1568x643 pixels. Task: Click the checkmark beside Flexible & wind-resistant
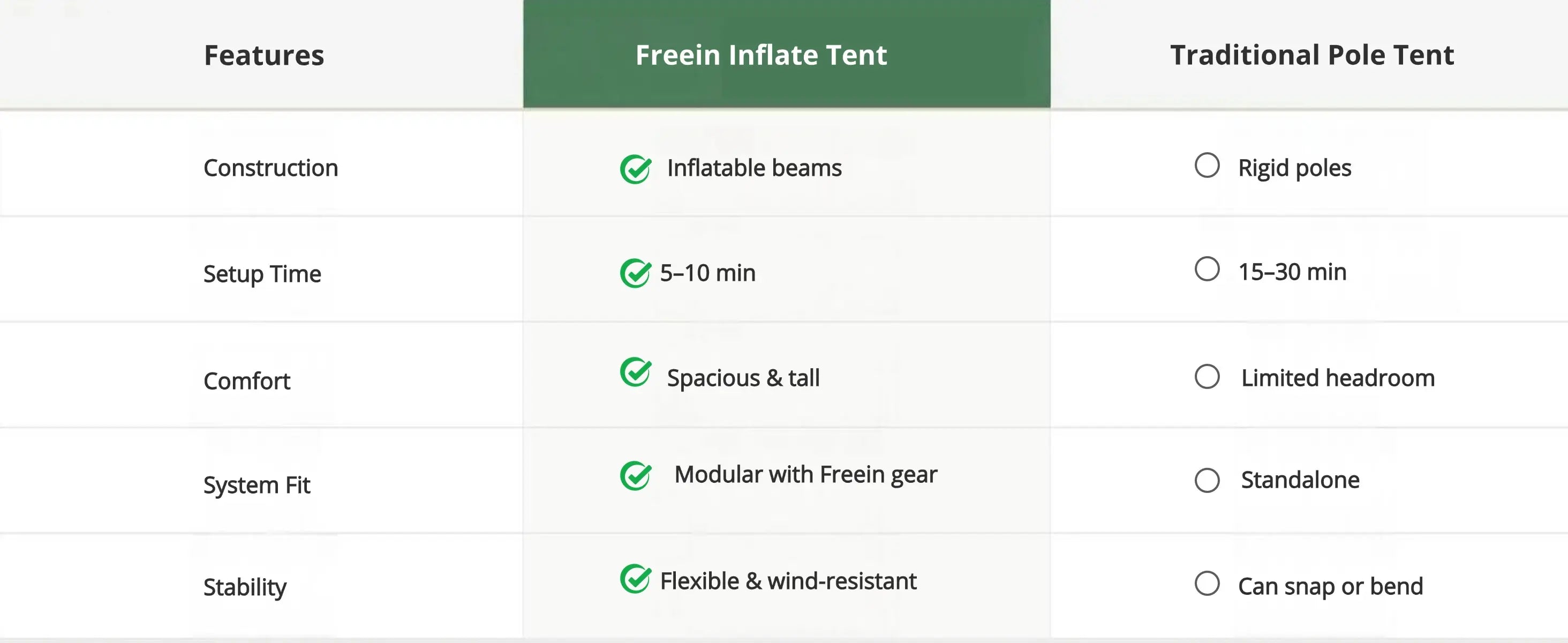pyautogui.click(x=636, y=579)
